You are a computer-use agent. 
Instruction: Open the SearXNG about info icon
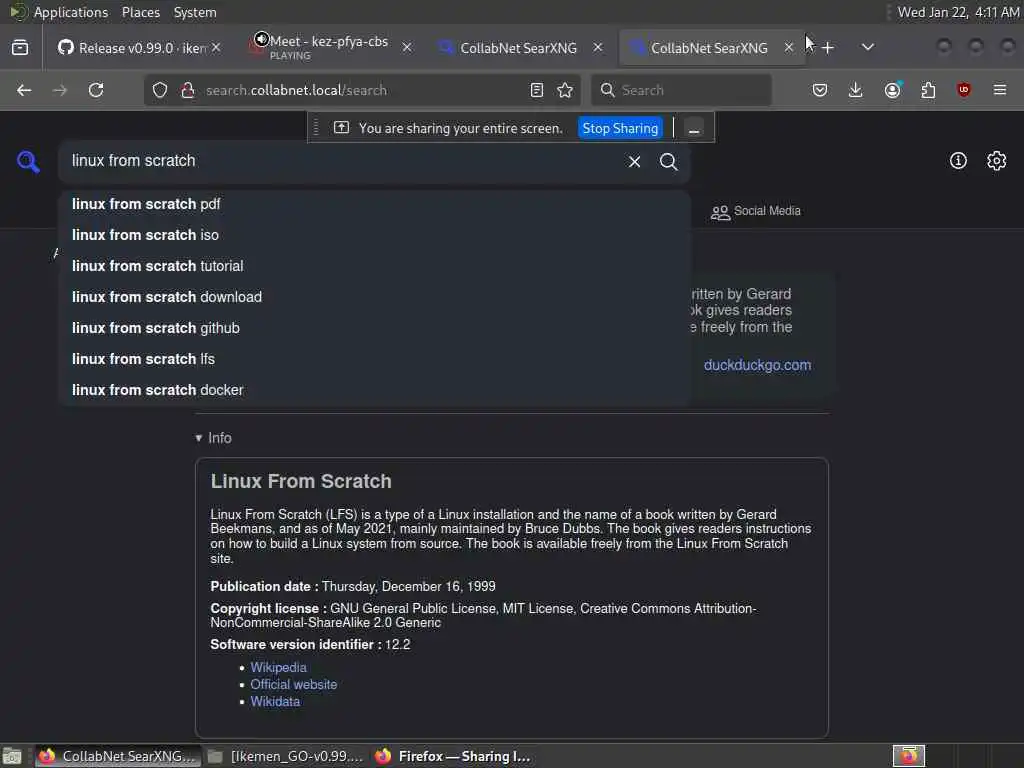pyautogui.click(x=958, y=161)
